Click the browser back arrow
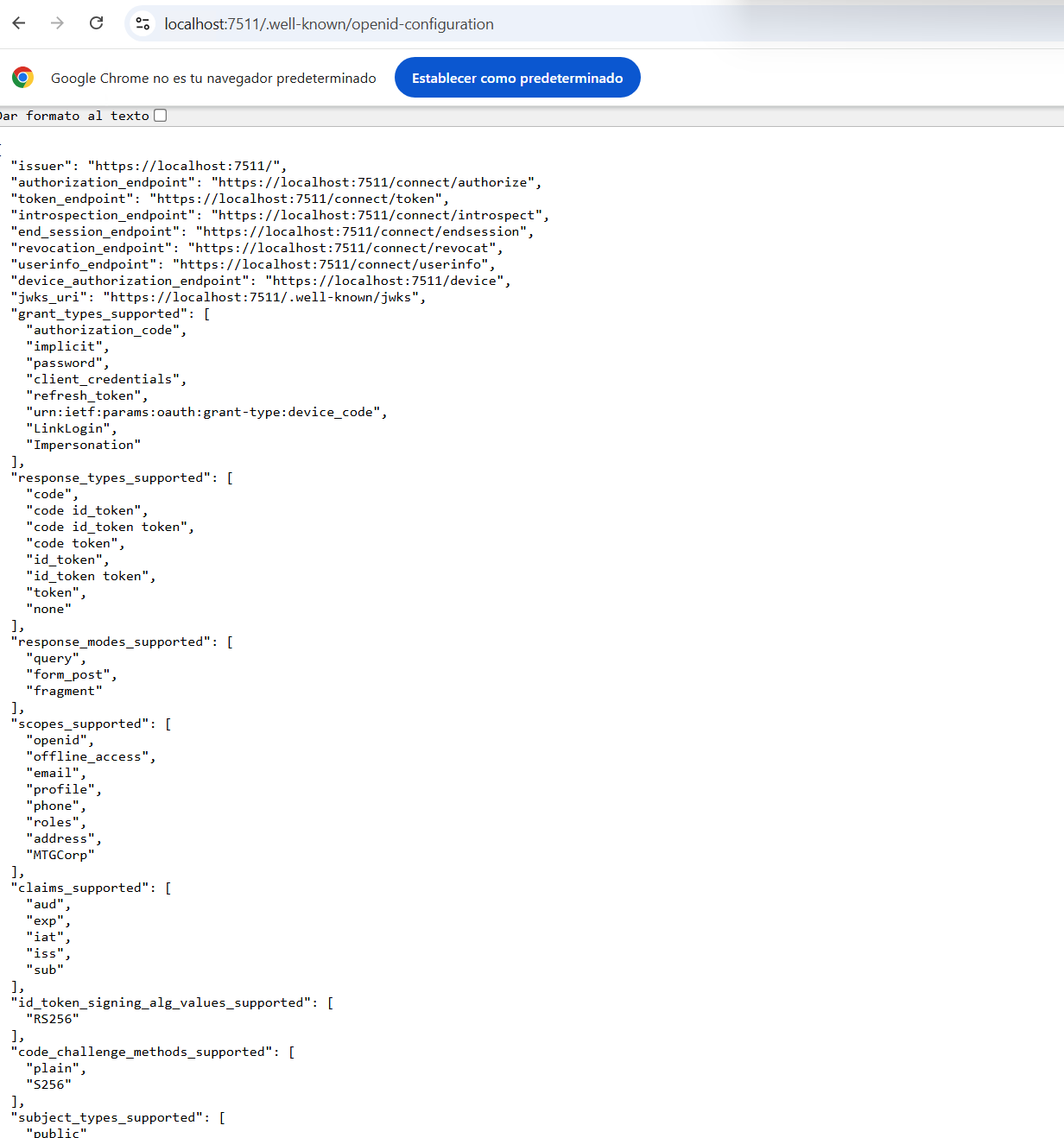The height and width of the screenshot is (1138, 1064). coord(19,23)
